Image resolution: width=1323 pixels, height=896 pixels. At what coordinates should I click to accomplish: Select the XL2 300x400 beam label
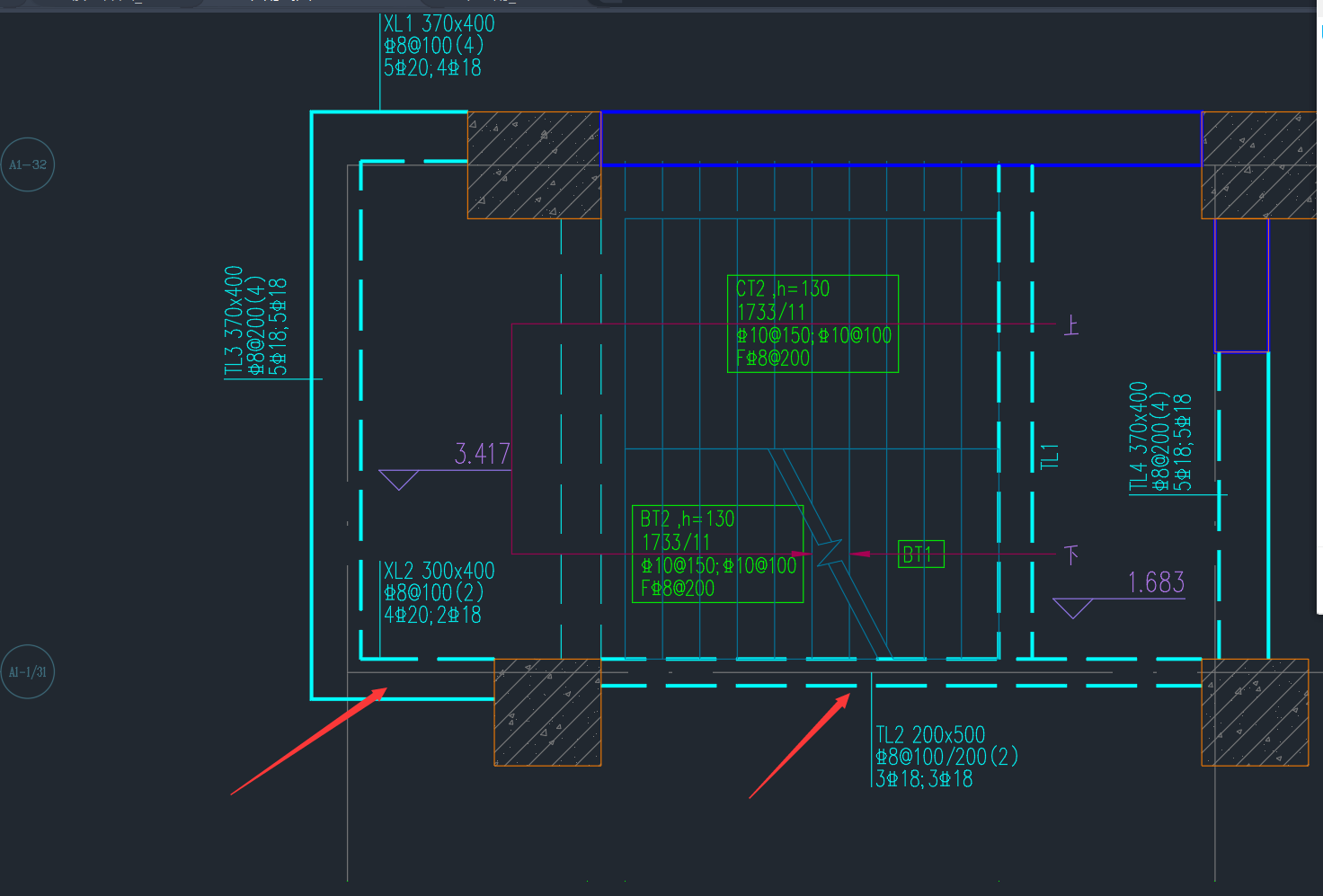439,571
